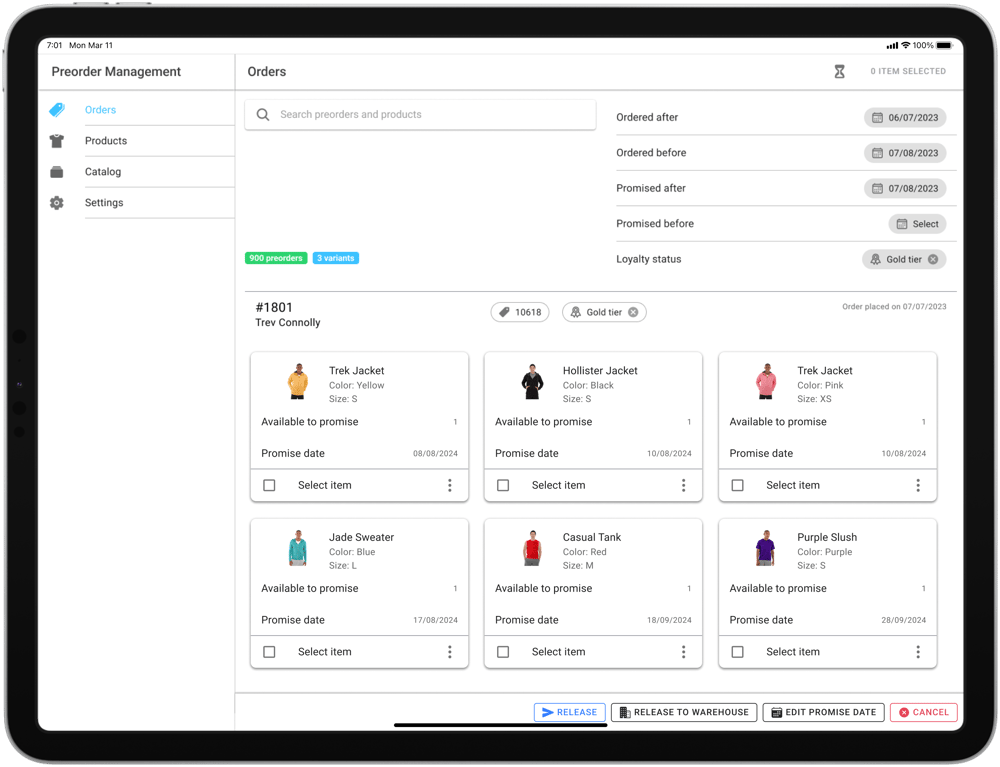This screenshot has width=1000, height=767.
Task: Click the hourglass icon in Orders header
Action: pyautogui.click(x=839, y=71)
